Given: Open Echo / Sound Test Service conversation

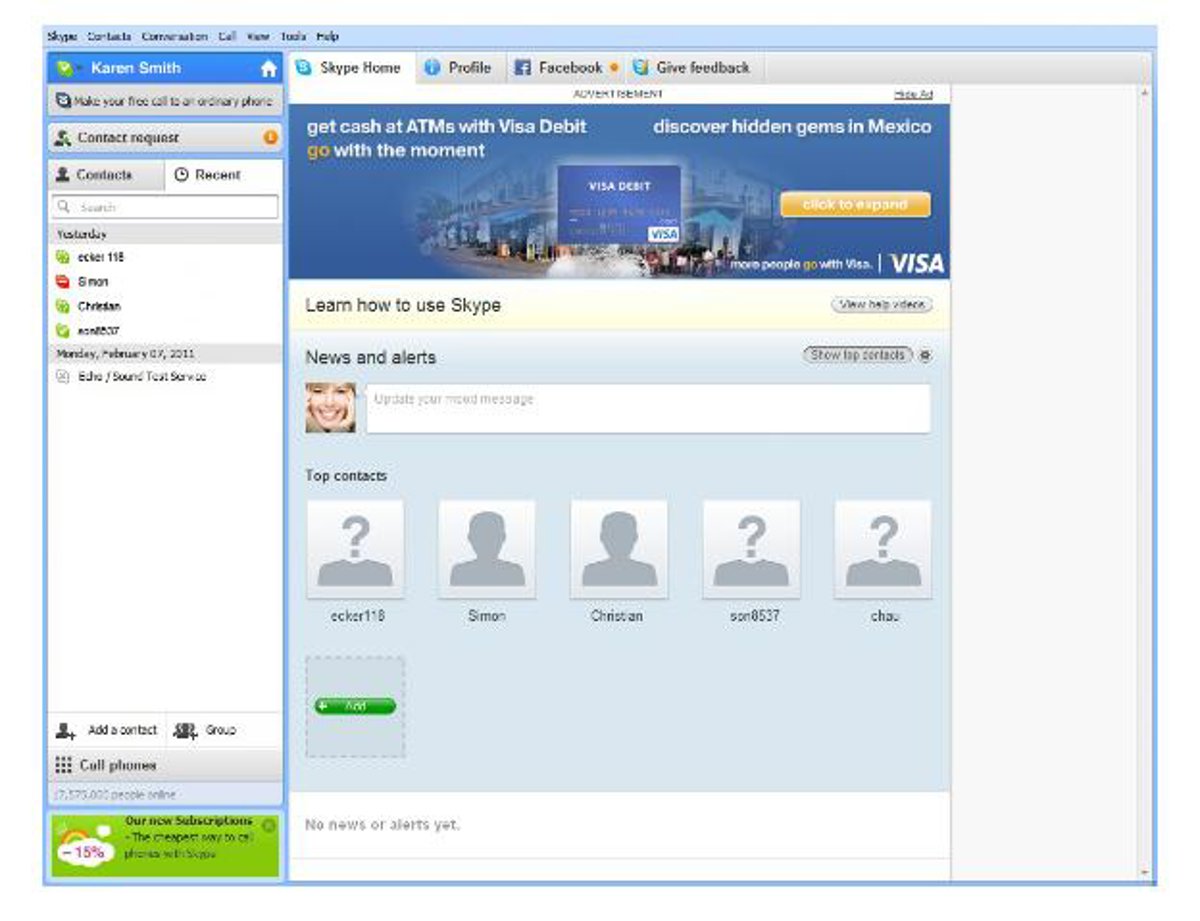Looking at the screenshot, I should click(x=141, y=377).
